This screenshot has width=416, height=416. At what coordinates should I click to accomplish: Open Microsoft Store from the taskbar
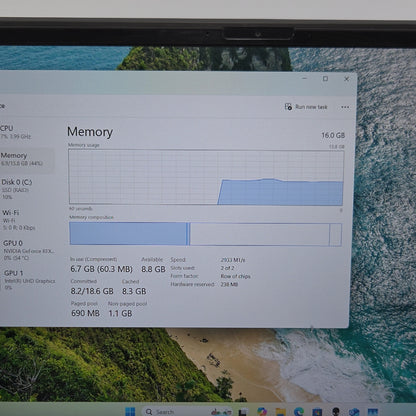(x=317, y=412)
